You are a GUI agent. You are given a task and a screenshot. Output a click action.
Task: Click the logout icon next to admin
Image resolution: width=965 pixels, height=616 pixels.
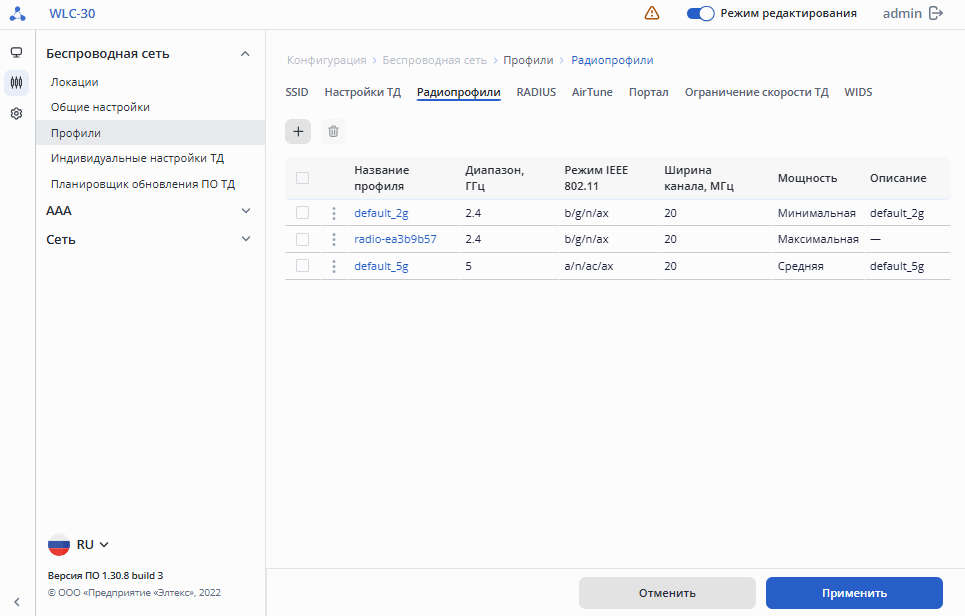coord(936,13)
